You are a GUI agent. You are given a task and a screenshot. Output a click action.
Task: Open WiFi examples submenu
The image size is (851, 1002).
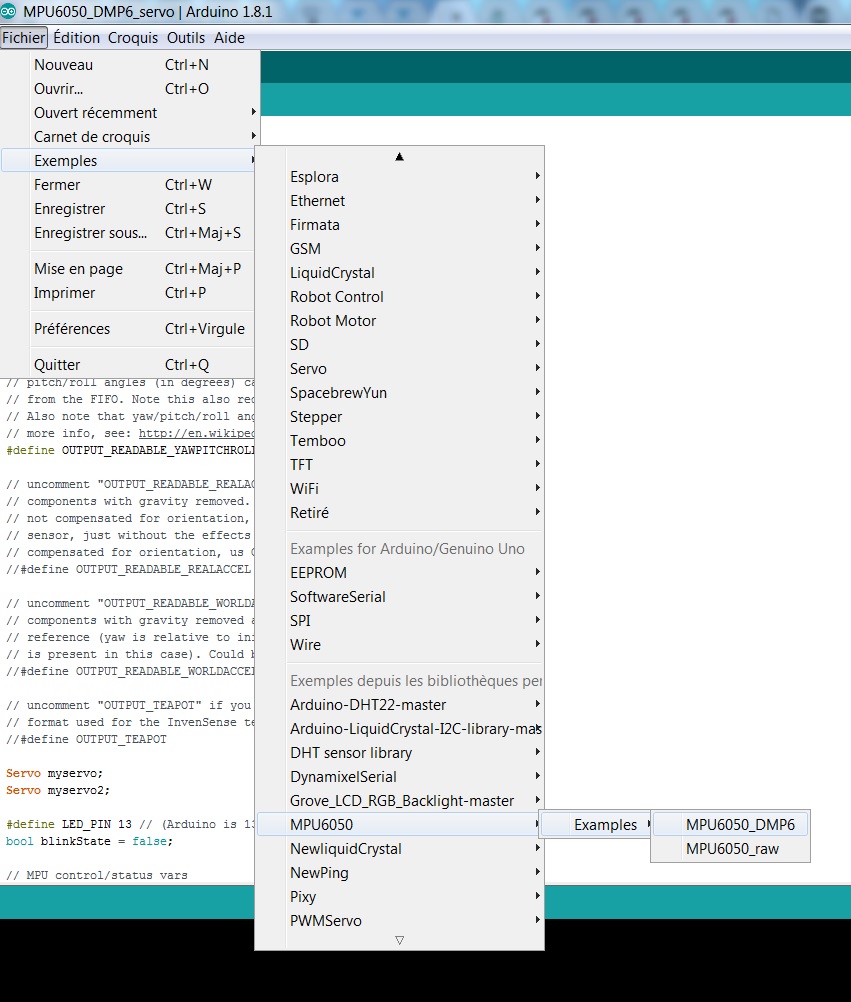tap(400, 488)
